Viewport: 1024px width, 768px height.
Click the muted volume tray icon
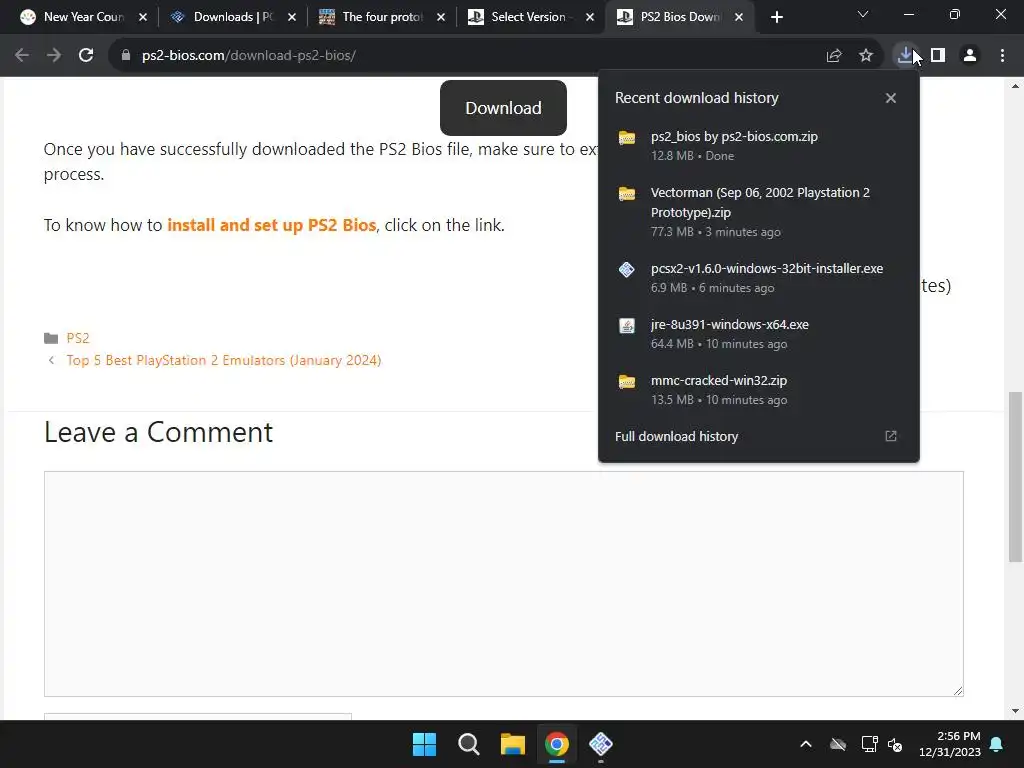895,744
